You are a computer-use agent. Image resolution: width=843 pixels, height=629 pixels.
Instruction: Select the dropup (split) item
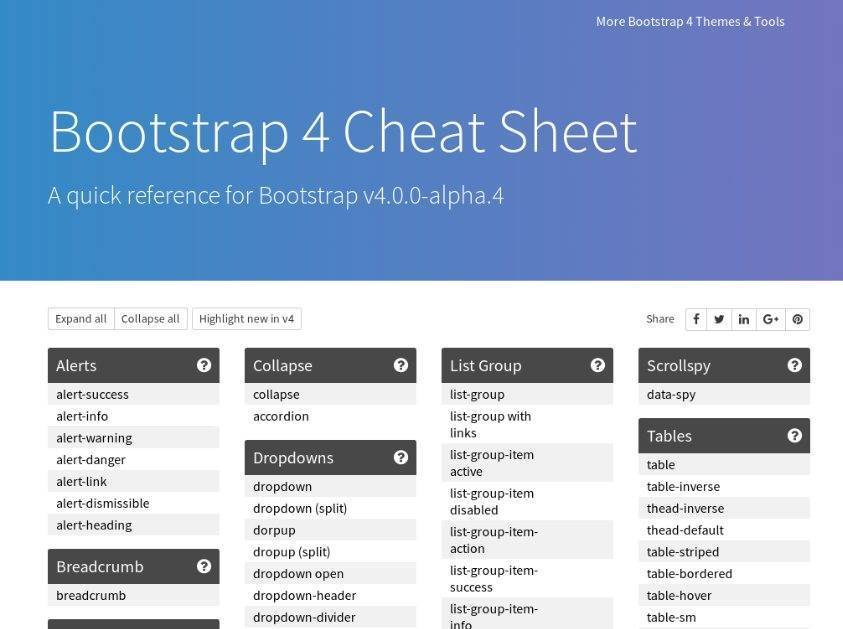[330, 552]
